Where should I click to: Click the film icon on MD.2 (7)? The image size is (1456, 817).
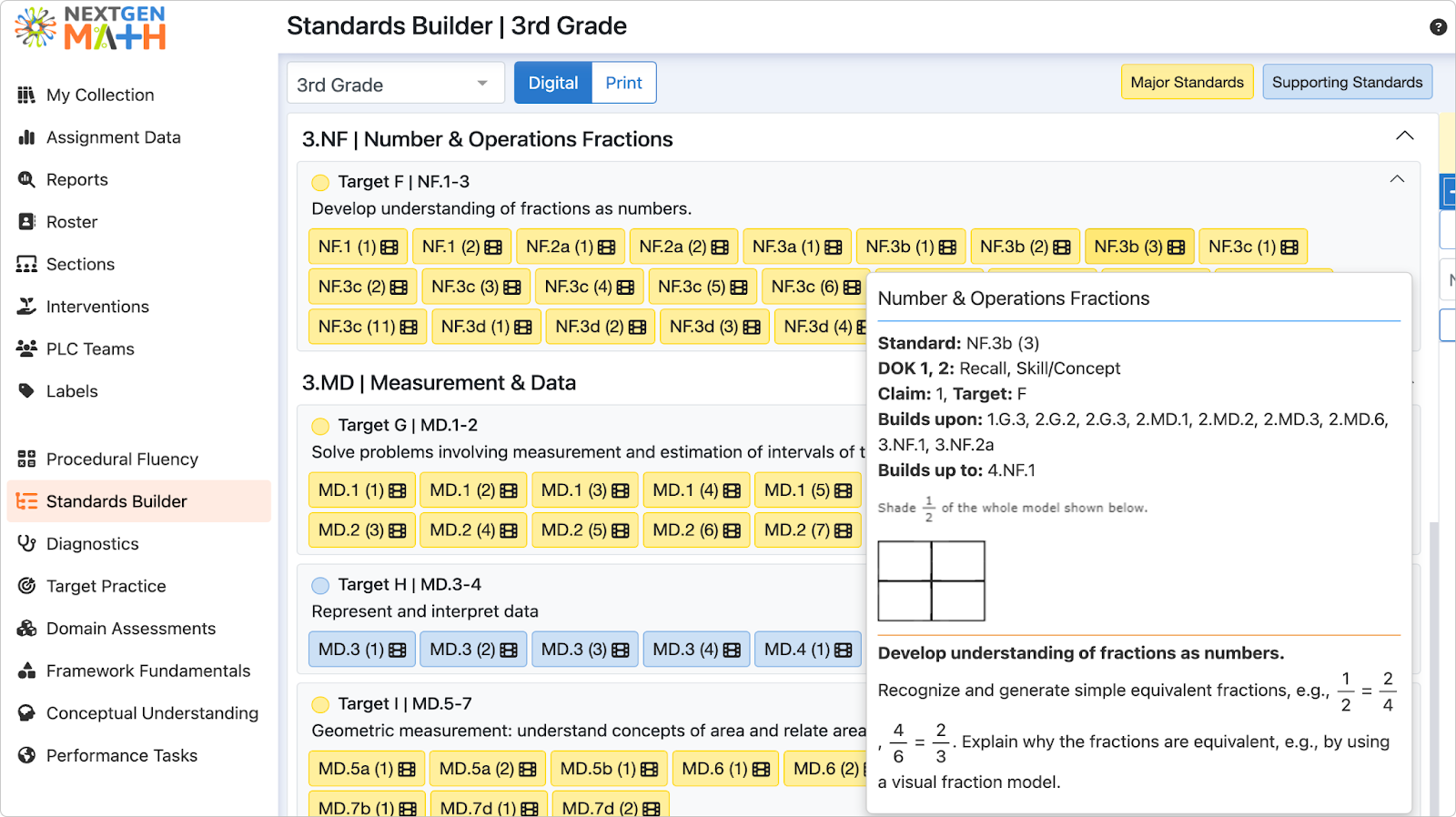click(x=844, y=531)
